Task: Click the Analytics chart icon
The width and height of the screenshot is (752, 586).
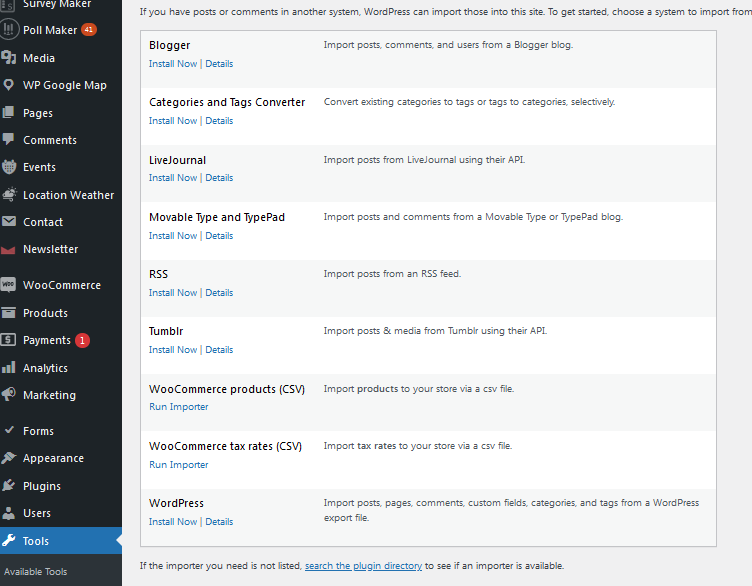Action: pyautogui.click(x=9, y=368)
